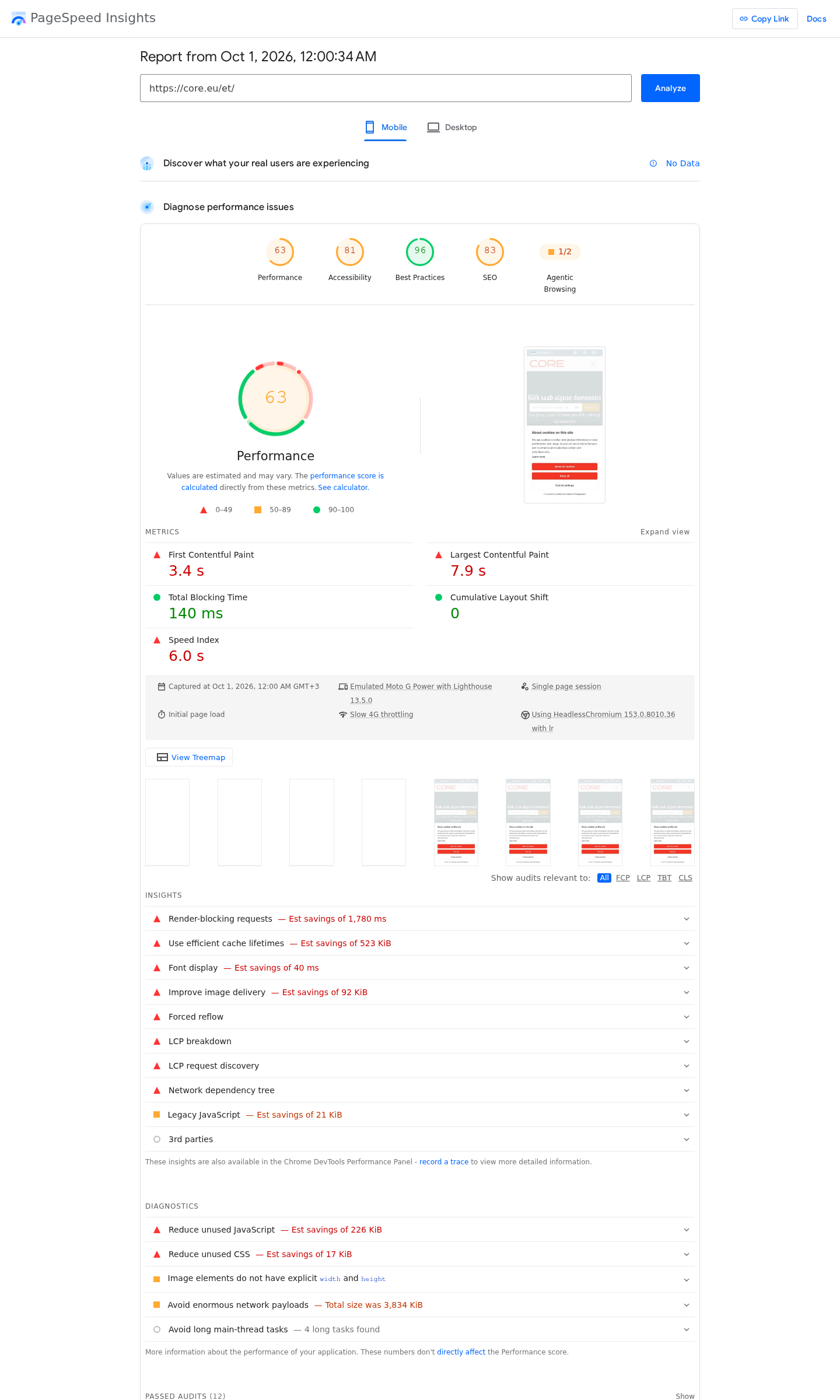Toggle Expand view for metrics
Screen dimensions: 840x1400
pyautogui.click(x=665, y=532)
